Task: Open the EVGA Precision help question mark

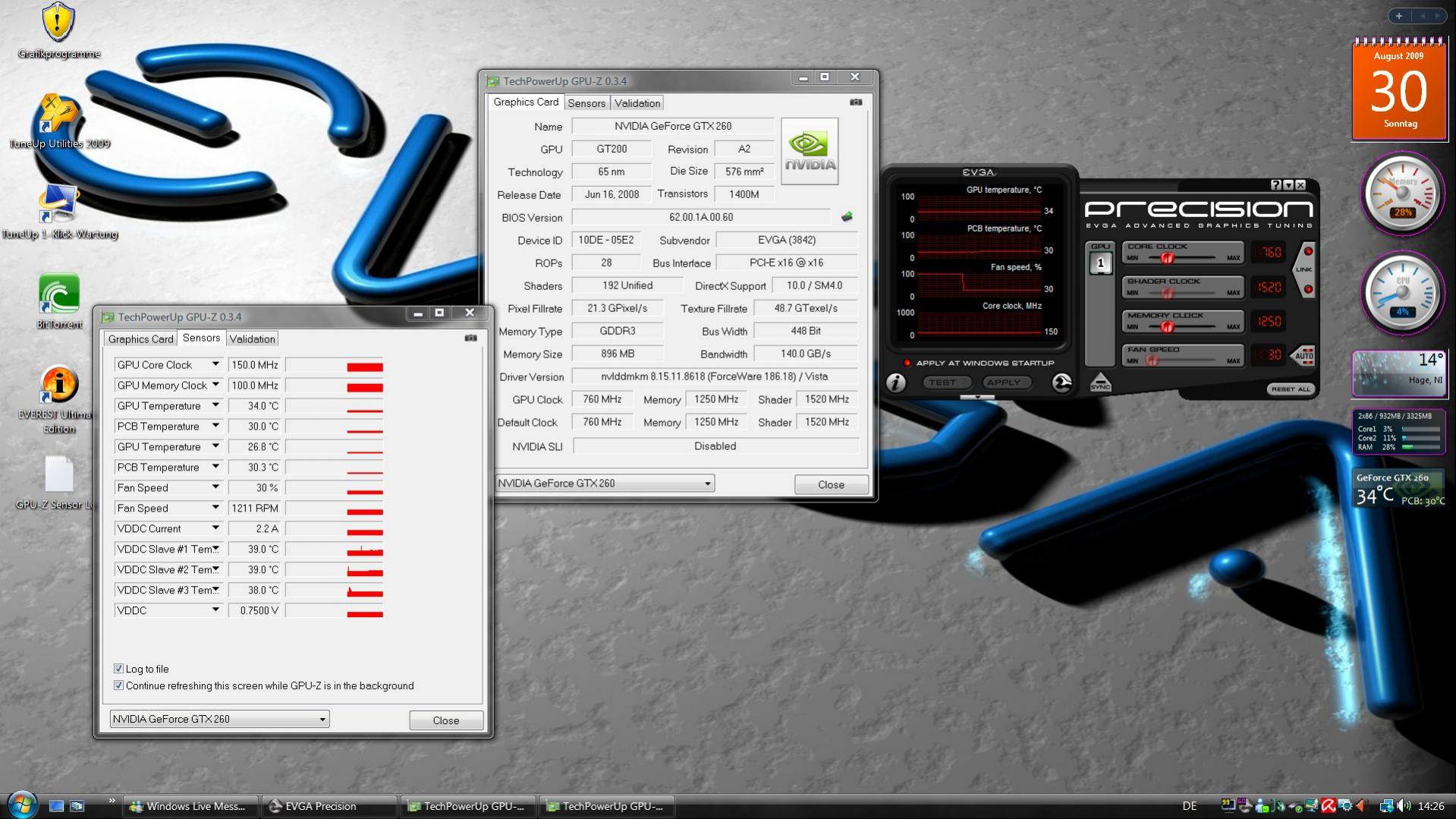Action: [1275, 184]
